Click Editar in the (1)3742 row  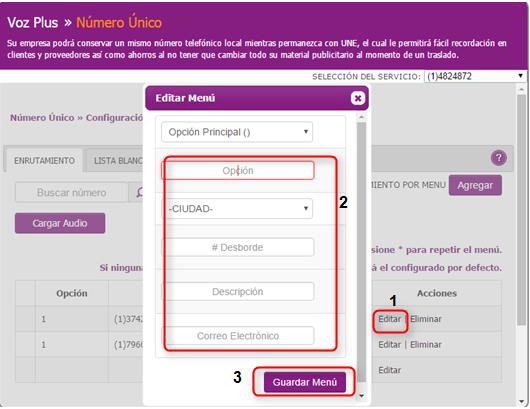click(389, 319)
